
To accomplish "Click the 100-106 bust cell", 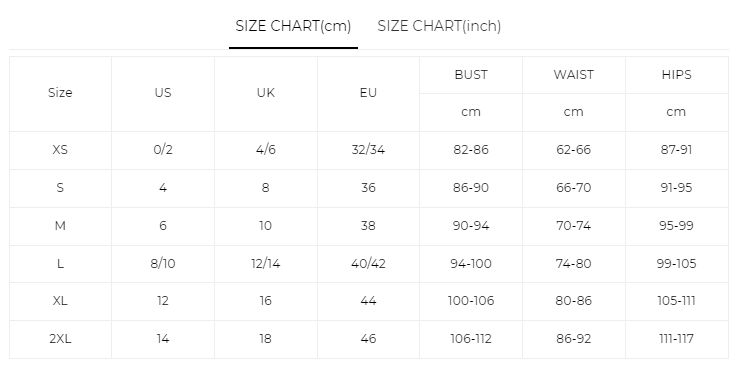I will point(471,300).
